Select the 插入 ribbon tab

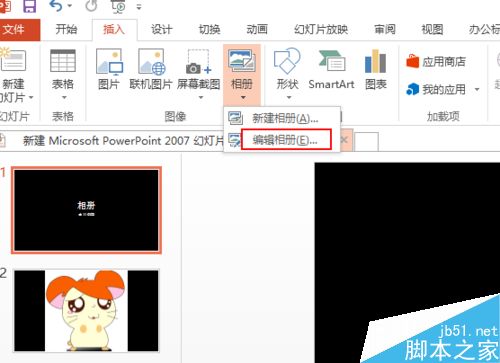point(114,30)
